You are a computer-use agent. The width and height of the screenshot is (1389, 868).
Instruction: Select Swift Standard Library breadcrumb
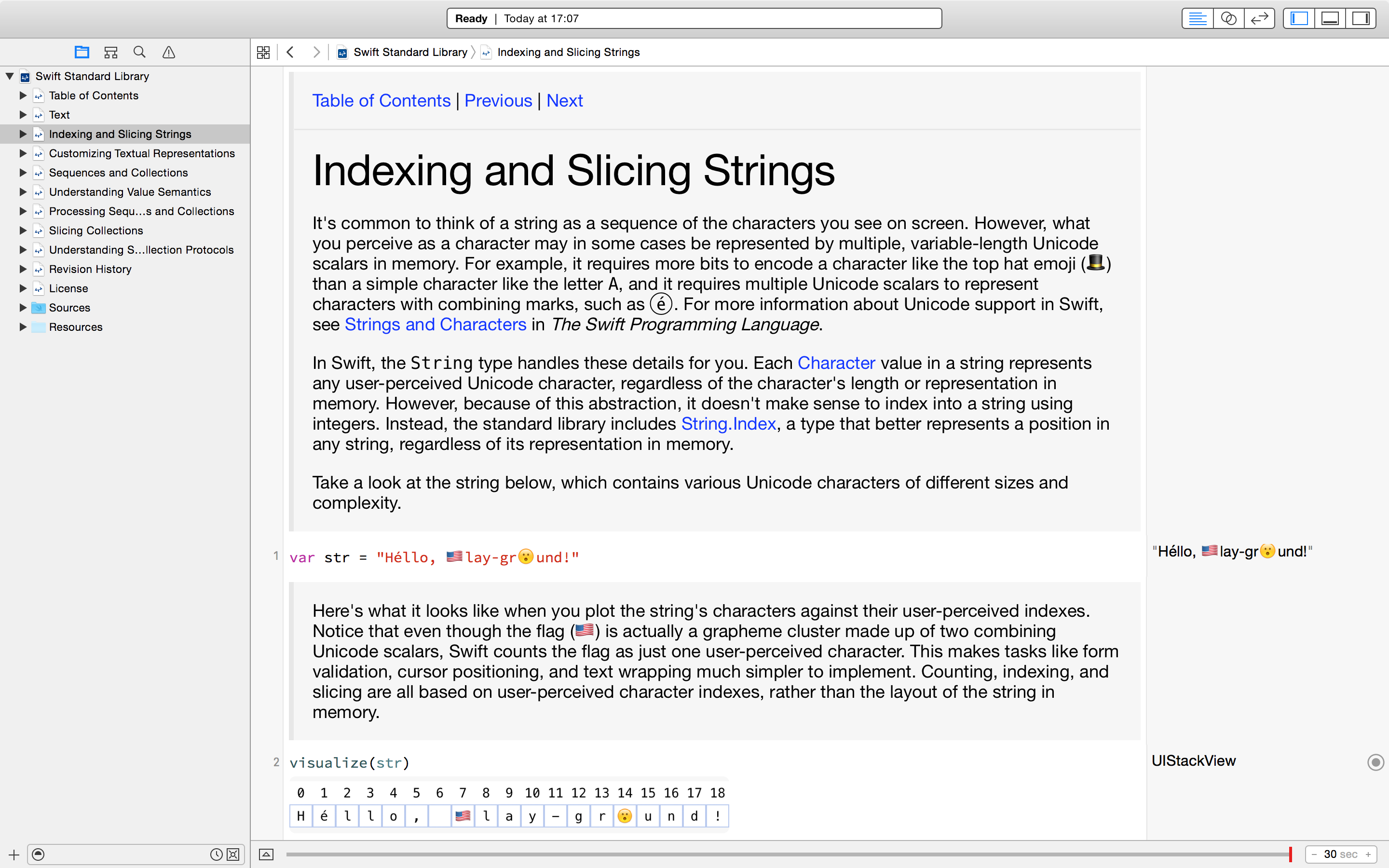click(410, 52)
